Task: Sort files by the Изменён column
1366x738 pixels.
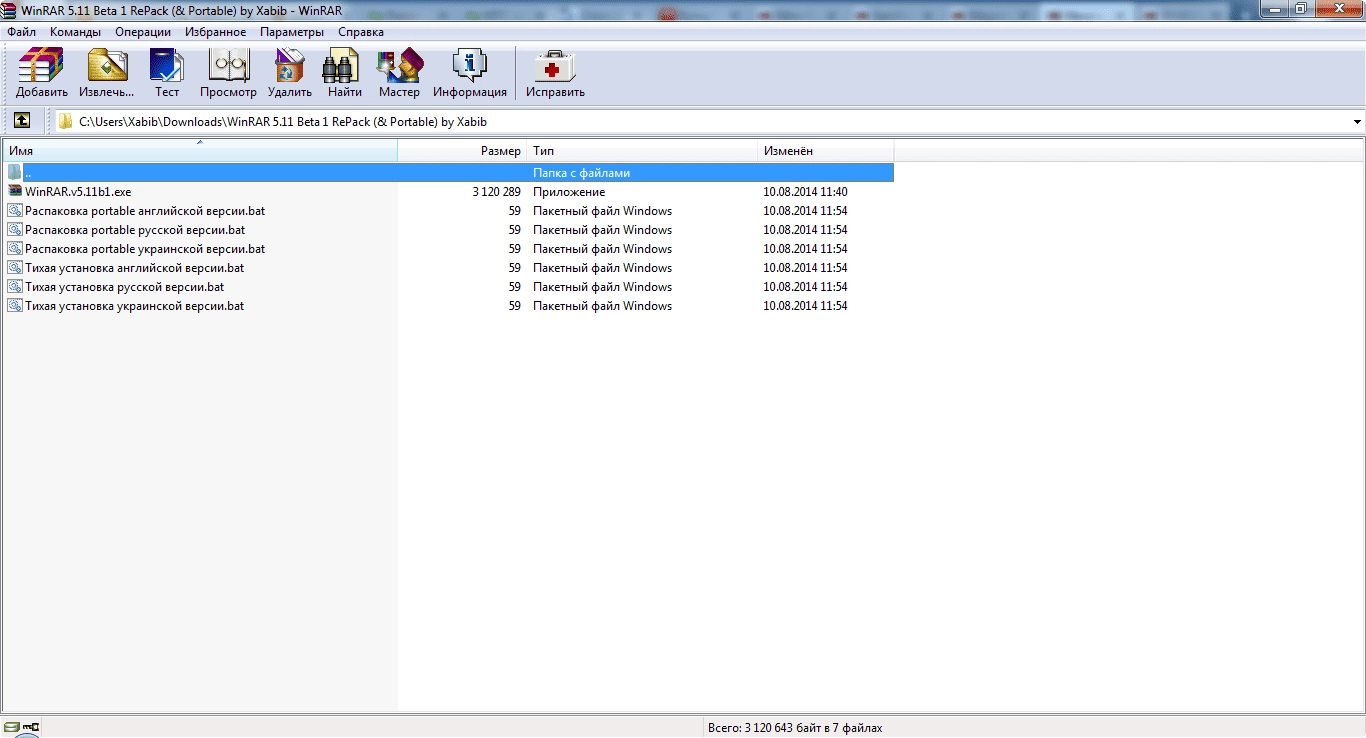Action: 825,151
